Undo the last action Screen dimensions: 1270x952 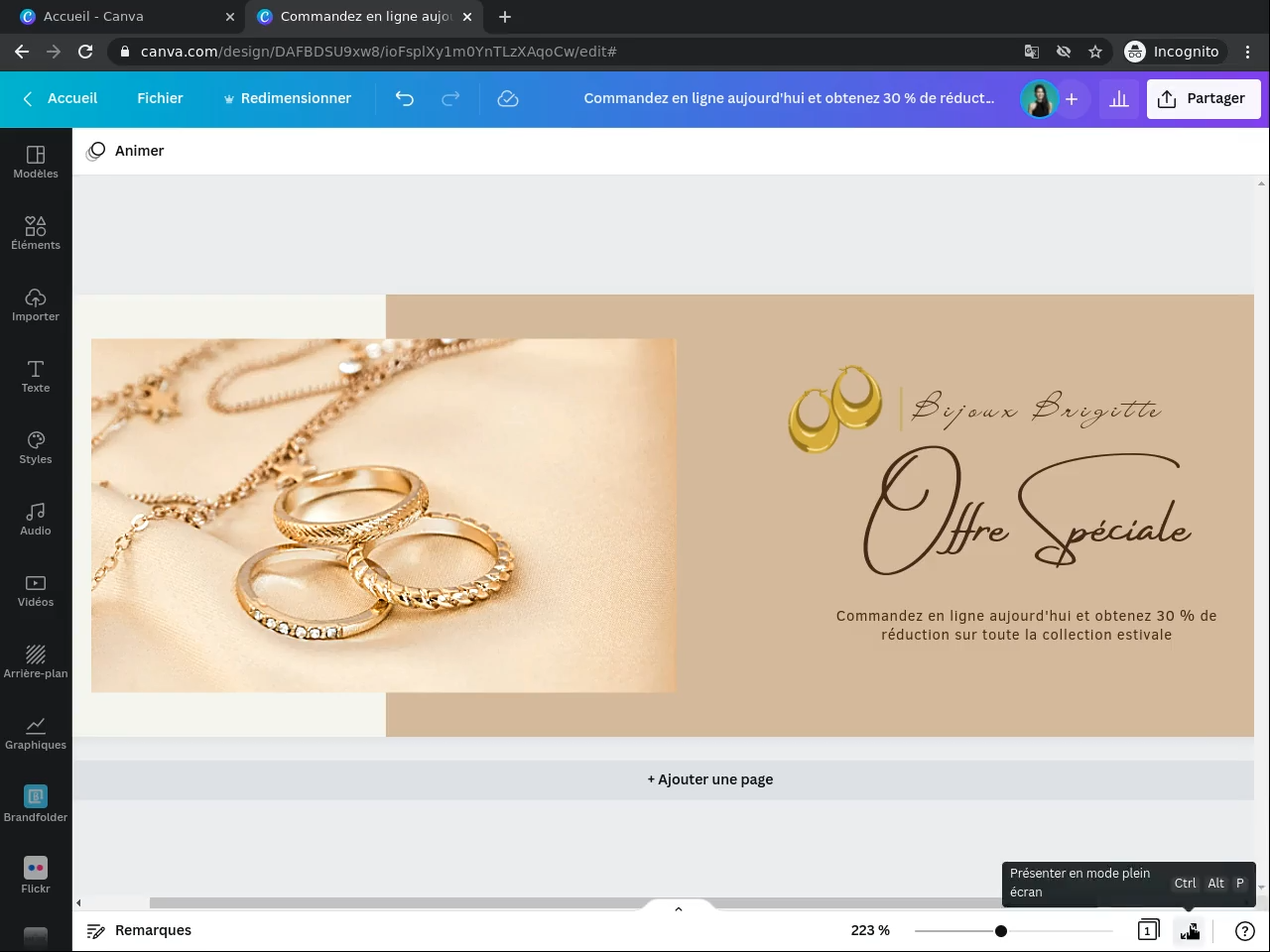[x=404, y=98]
